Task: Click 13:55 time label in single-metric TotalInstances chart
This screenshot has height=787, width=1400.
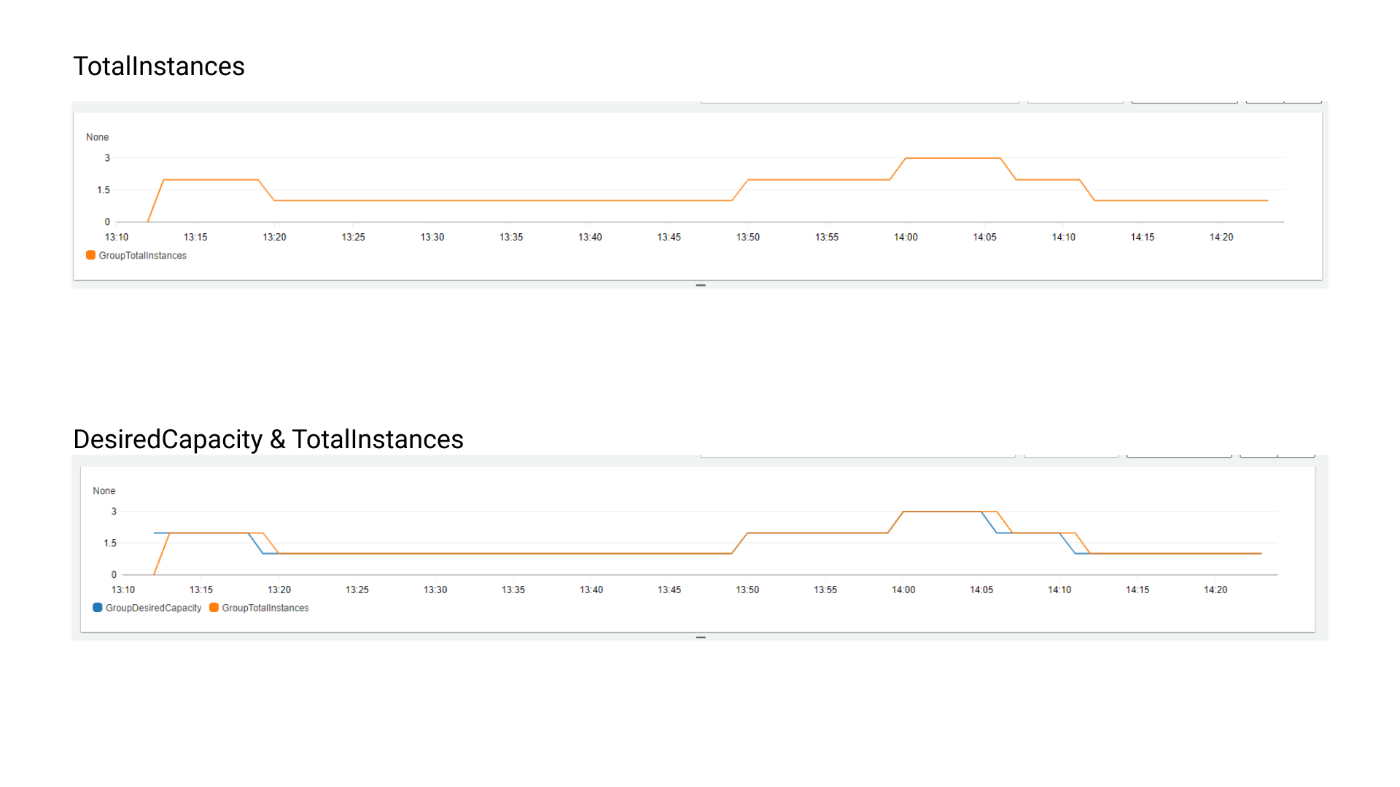Action: point(826,237)
